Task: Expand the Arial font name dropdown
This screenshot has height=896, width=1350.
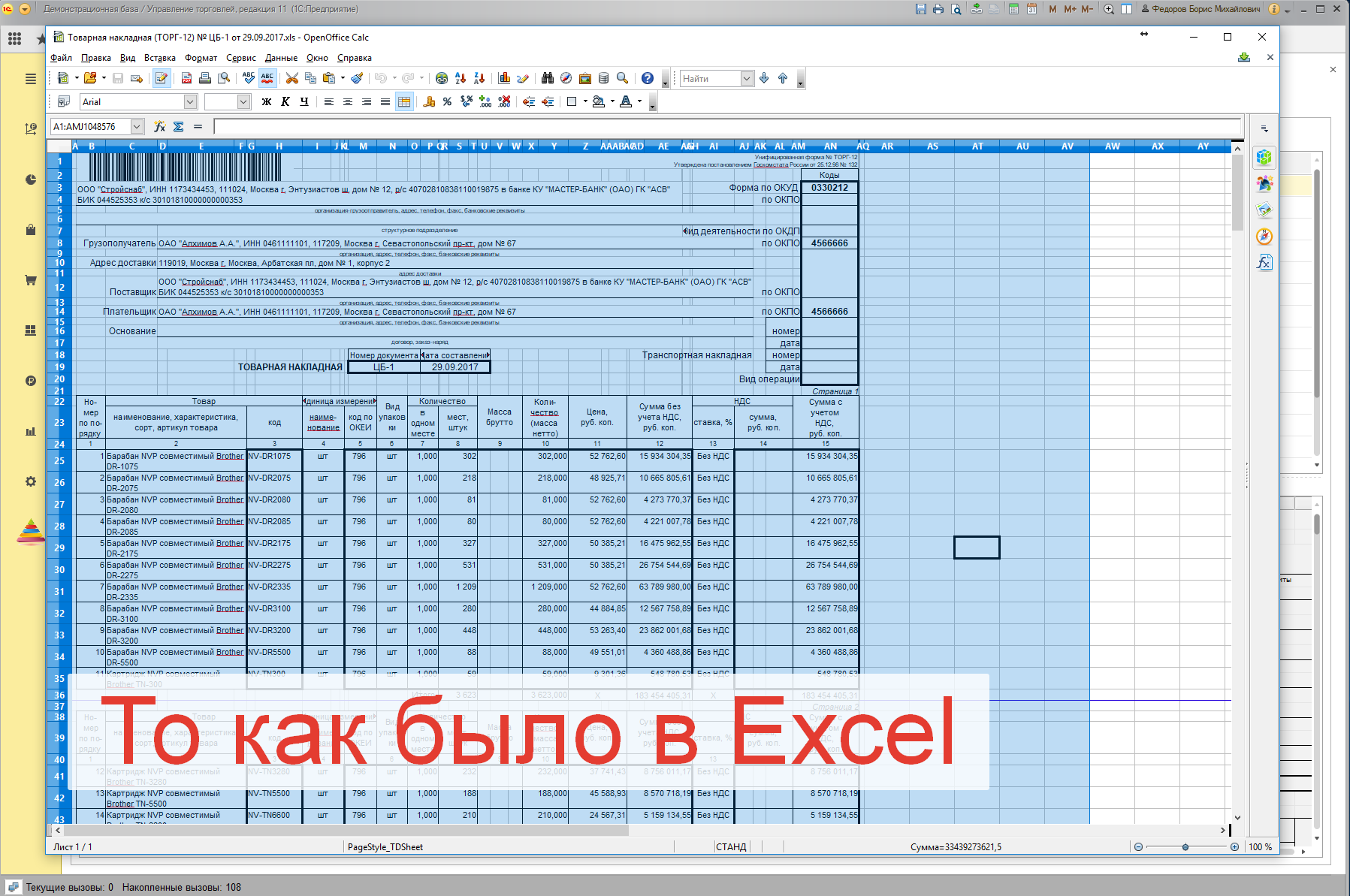Action: coord(190,101)
